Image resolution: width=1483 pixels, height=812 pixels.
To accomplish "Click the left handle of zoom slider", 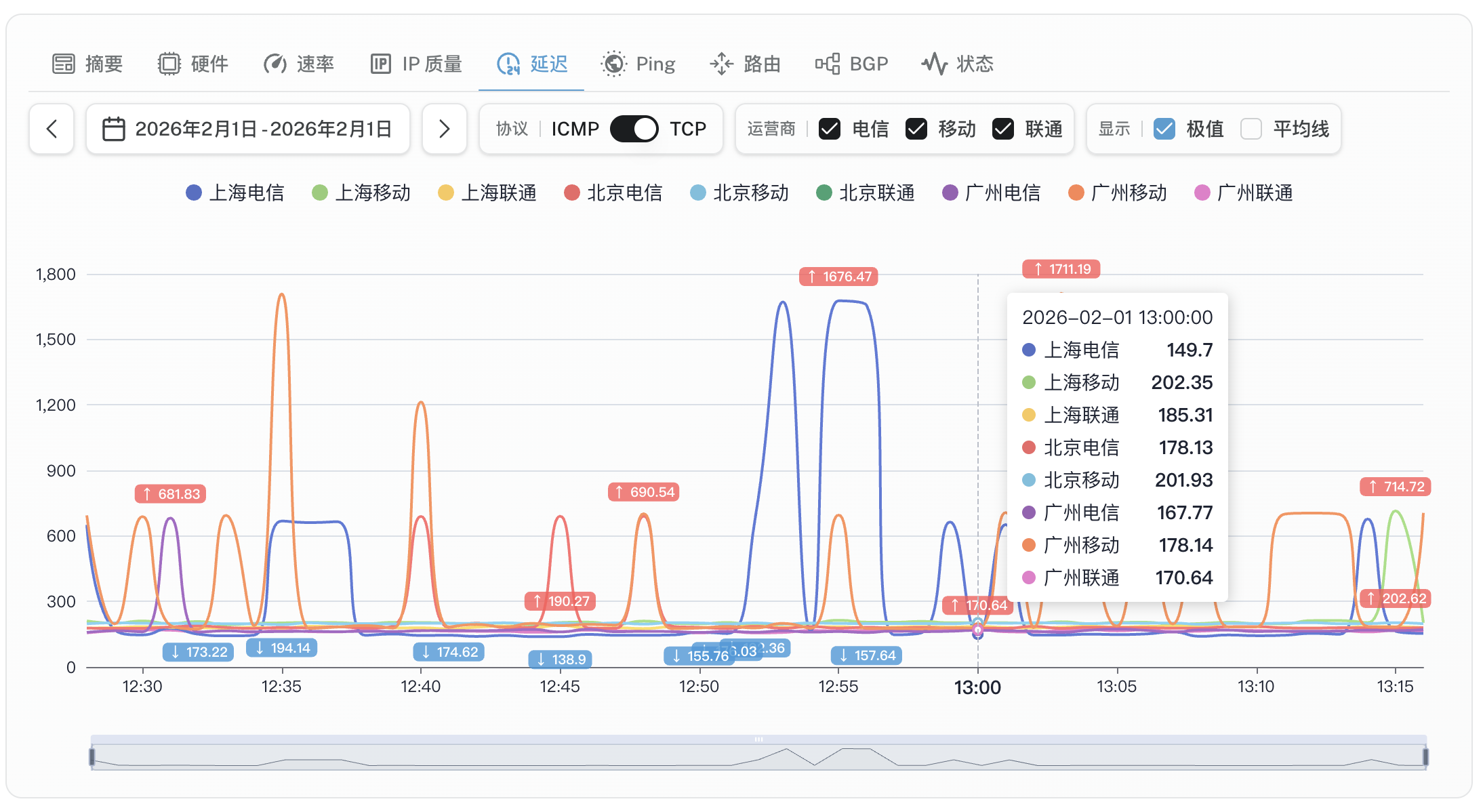I will [x=92, y=756].
